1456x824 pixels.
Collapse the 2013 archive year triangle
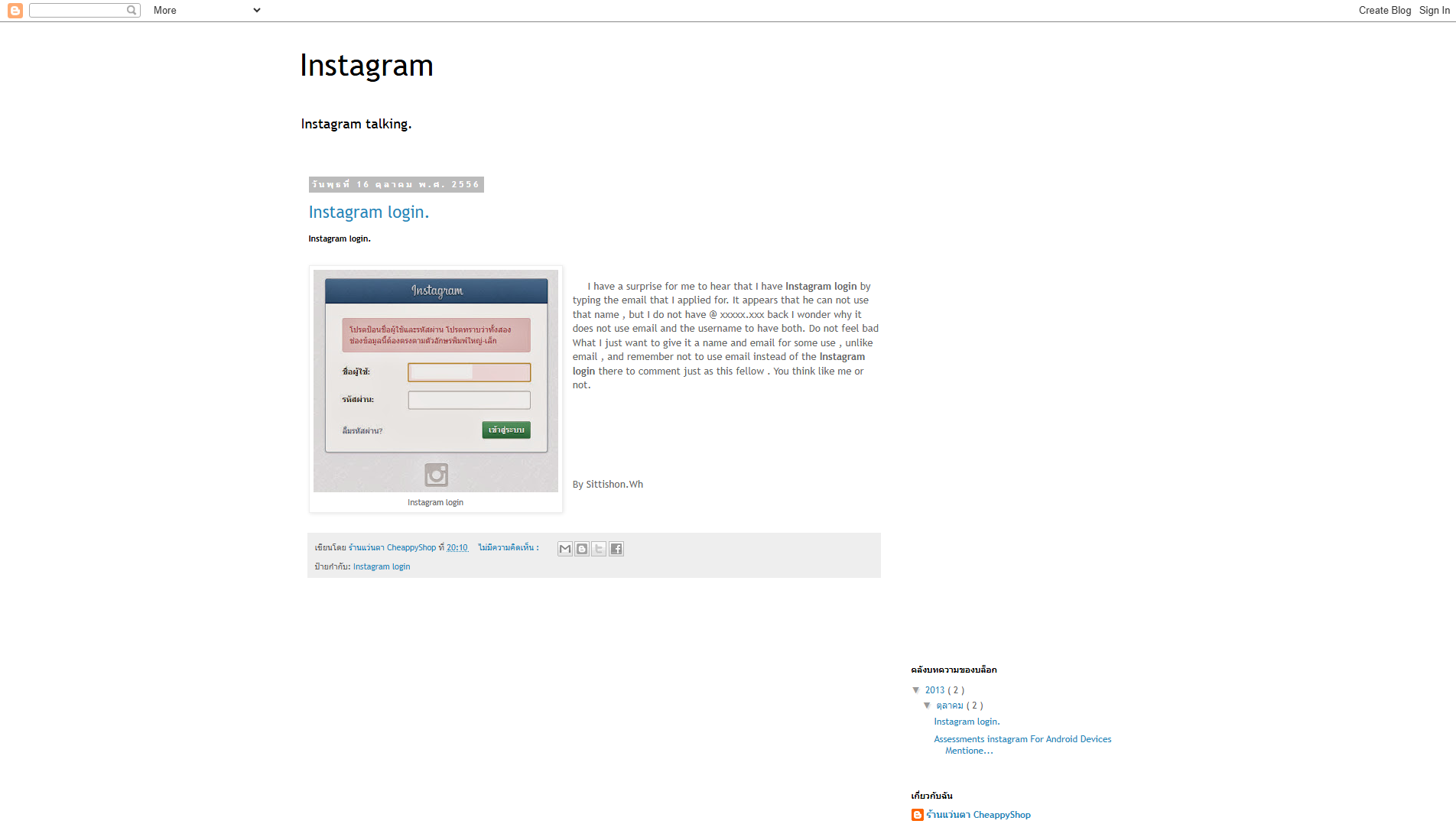tap(916, 689)
